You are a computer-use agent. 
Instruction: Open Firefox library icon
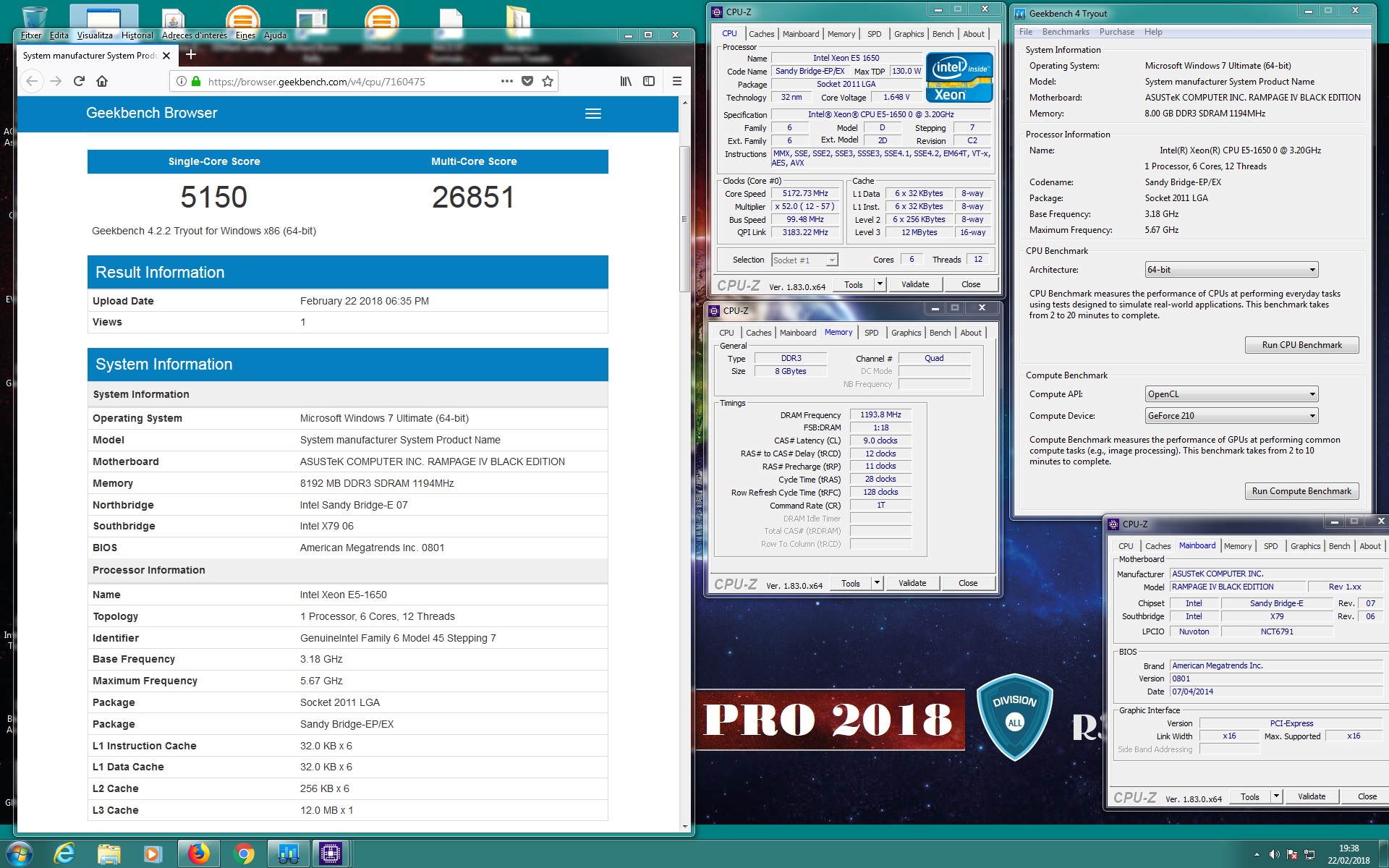[x=626, y=81]
